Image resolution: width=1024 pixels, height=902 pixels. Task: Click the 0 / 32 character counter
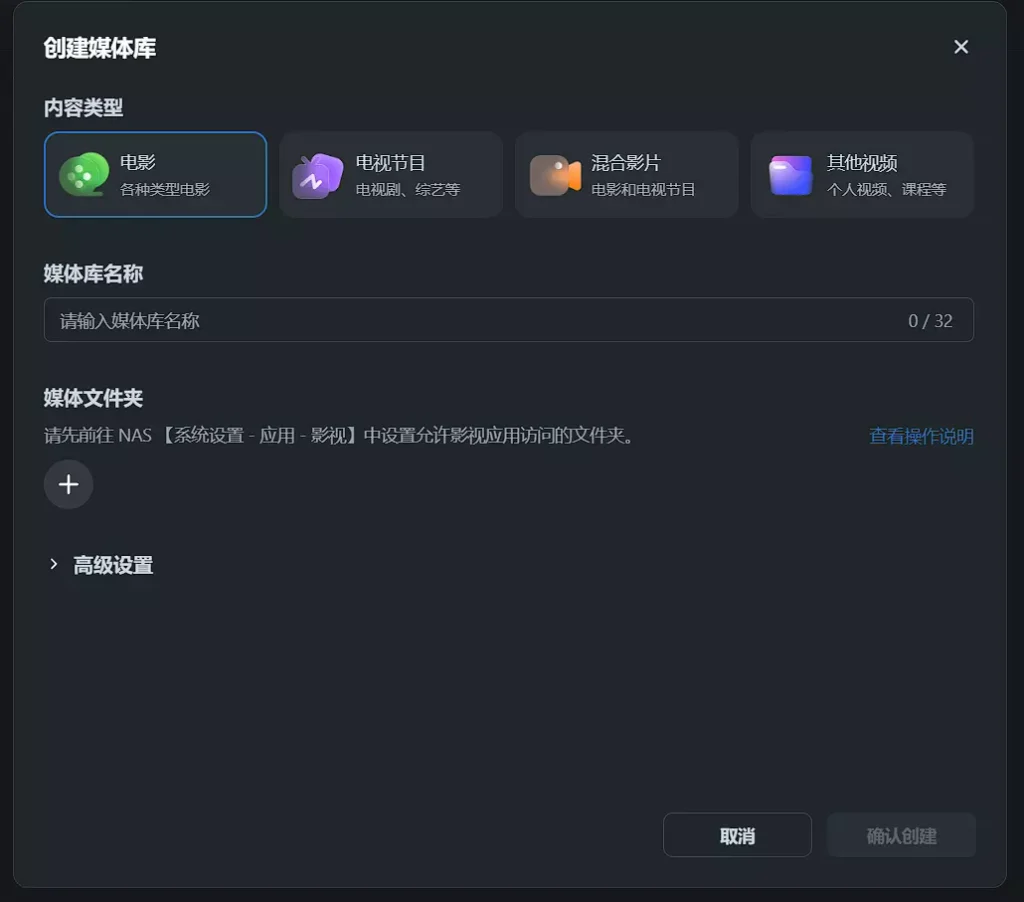[x=930, y=321]
